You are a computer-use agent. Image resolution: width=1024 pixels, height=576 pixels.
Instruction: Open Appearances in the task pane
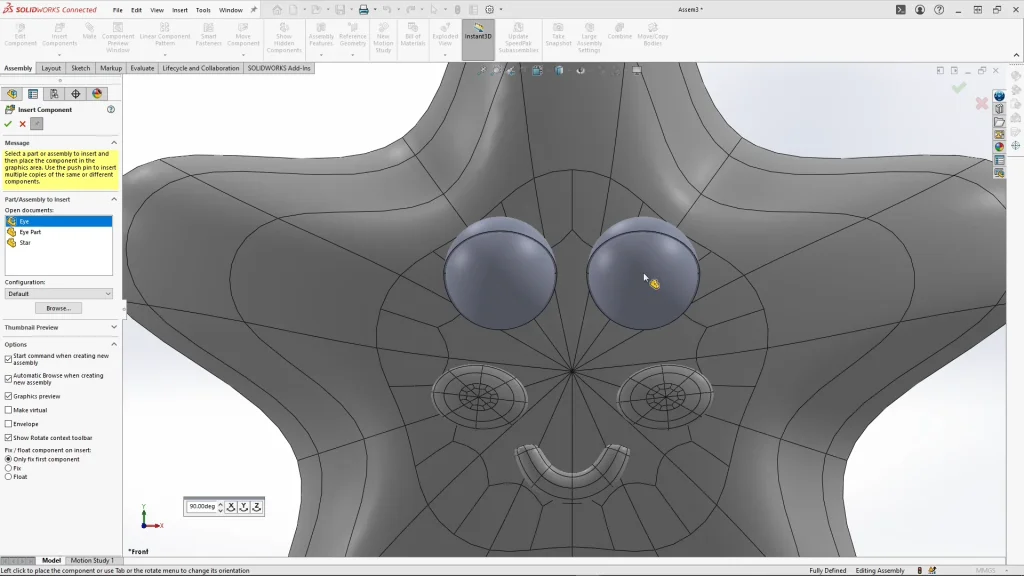(x=999, y=147)
